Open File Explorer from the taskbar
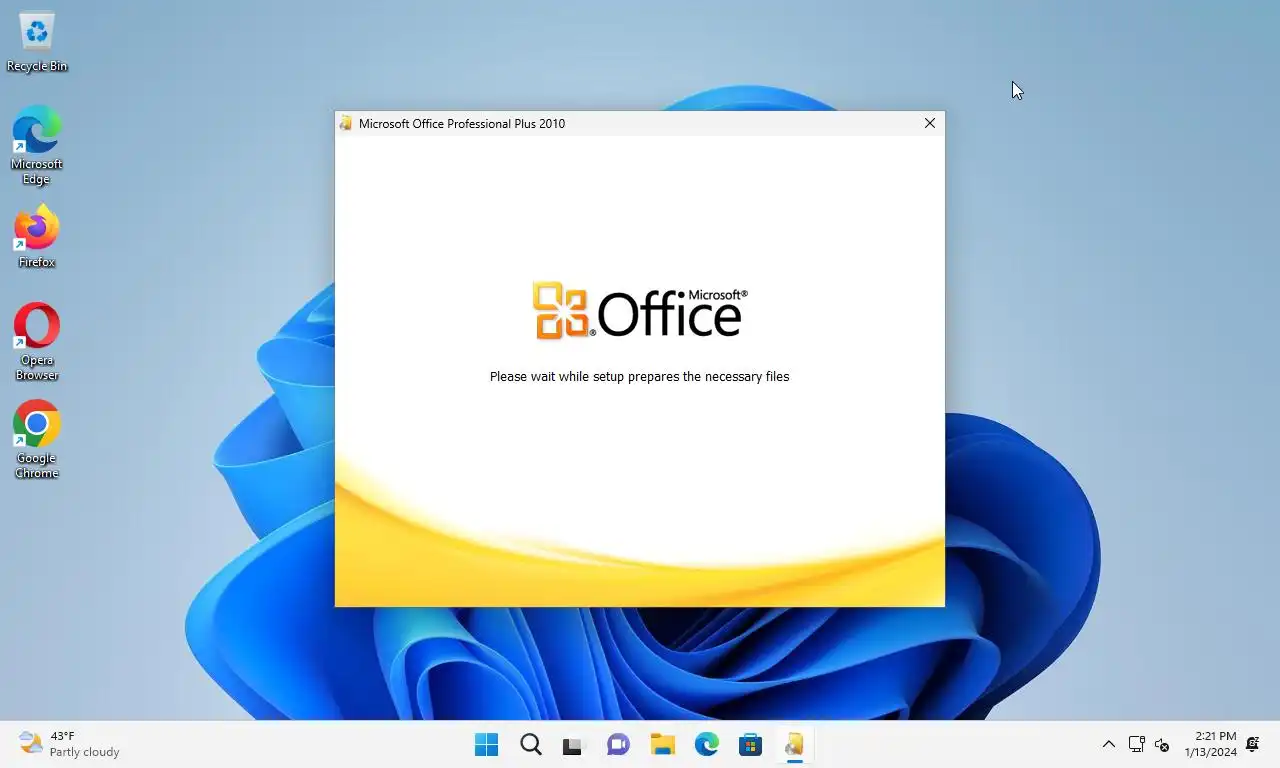Image resolution: width=1280 pixels, height=768 pixels. (663, 744)
